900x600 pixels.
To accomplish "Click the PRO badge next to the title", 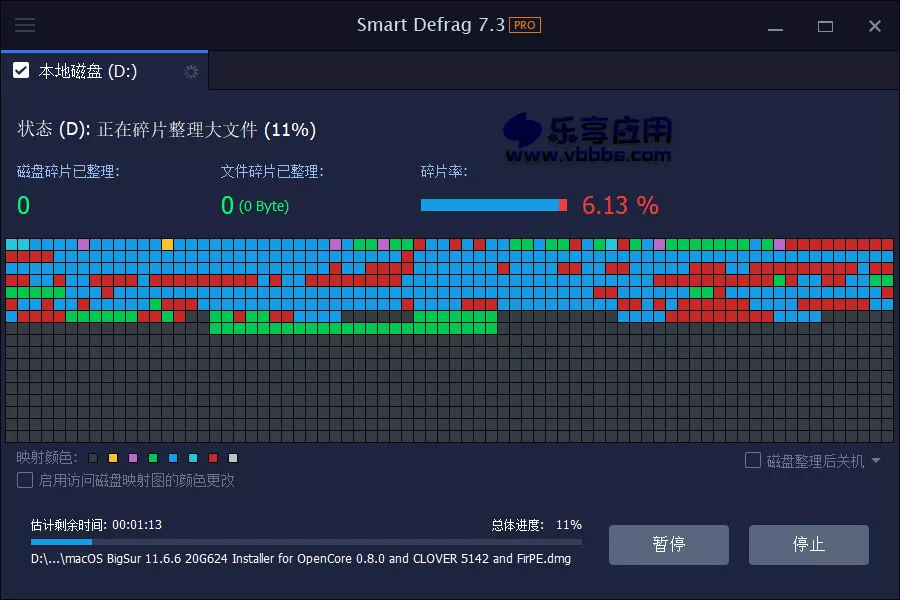I will pyautogui.click(x=527, y=25).
